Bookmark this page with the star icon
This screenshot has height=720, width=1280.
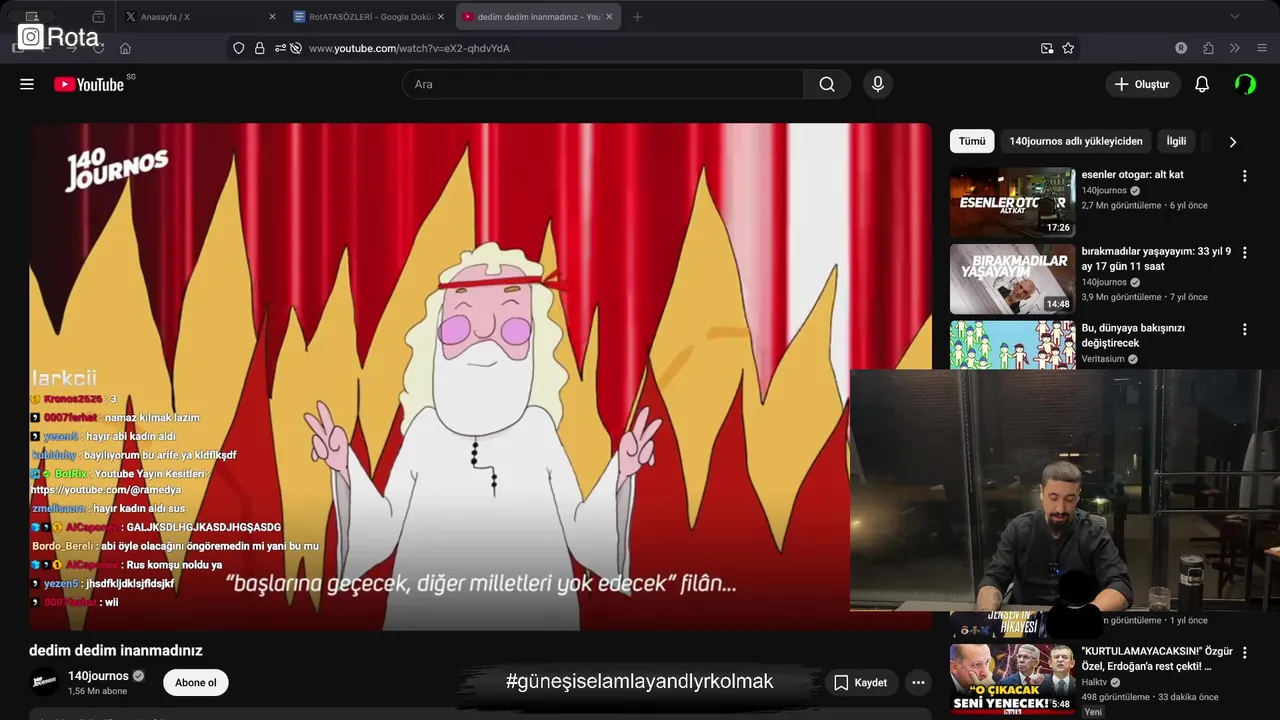point(1068,48)
